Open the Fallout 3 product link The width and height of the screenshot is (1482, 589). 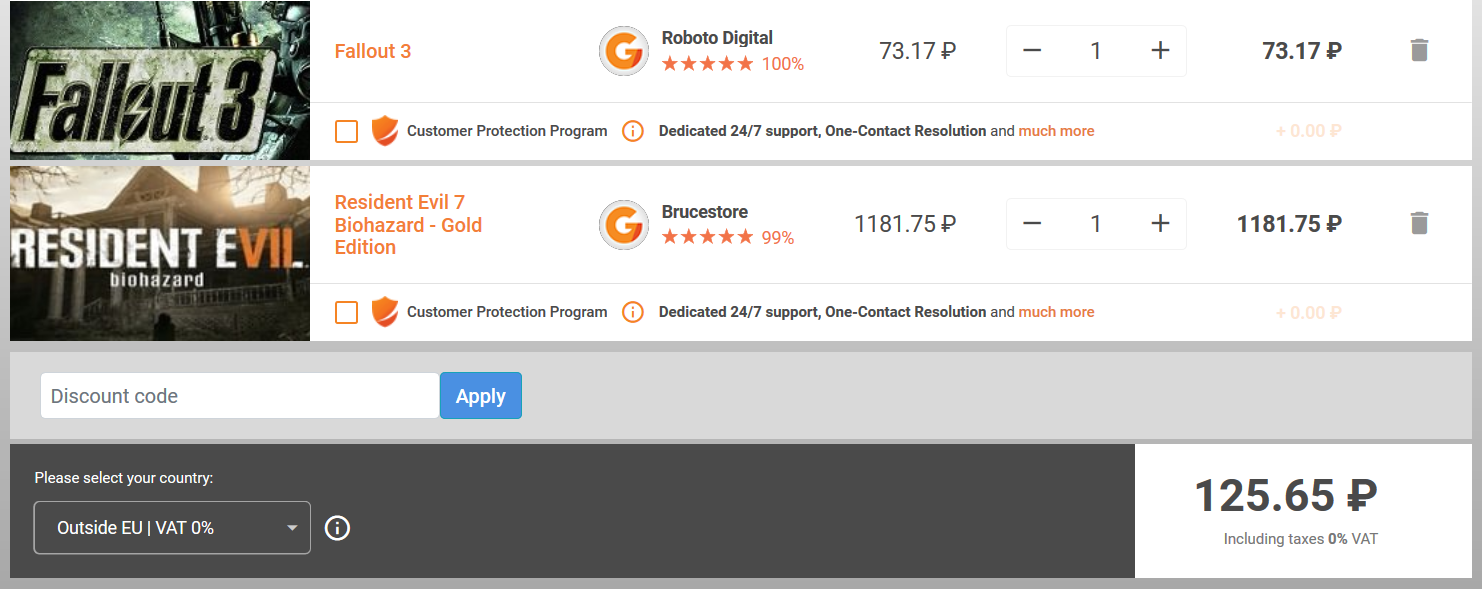pos(373,51)
